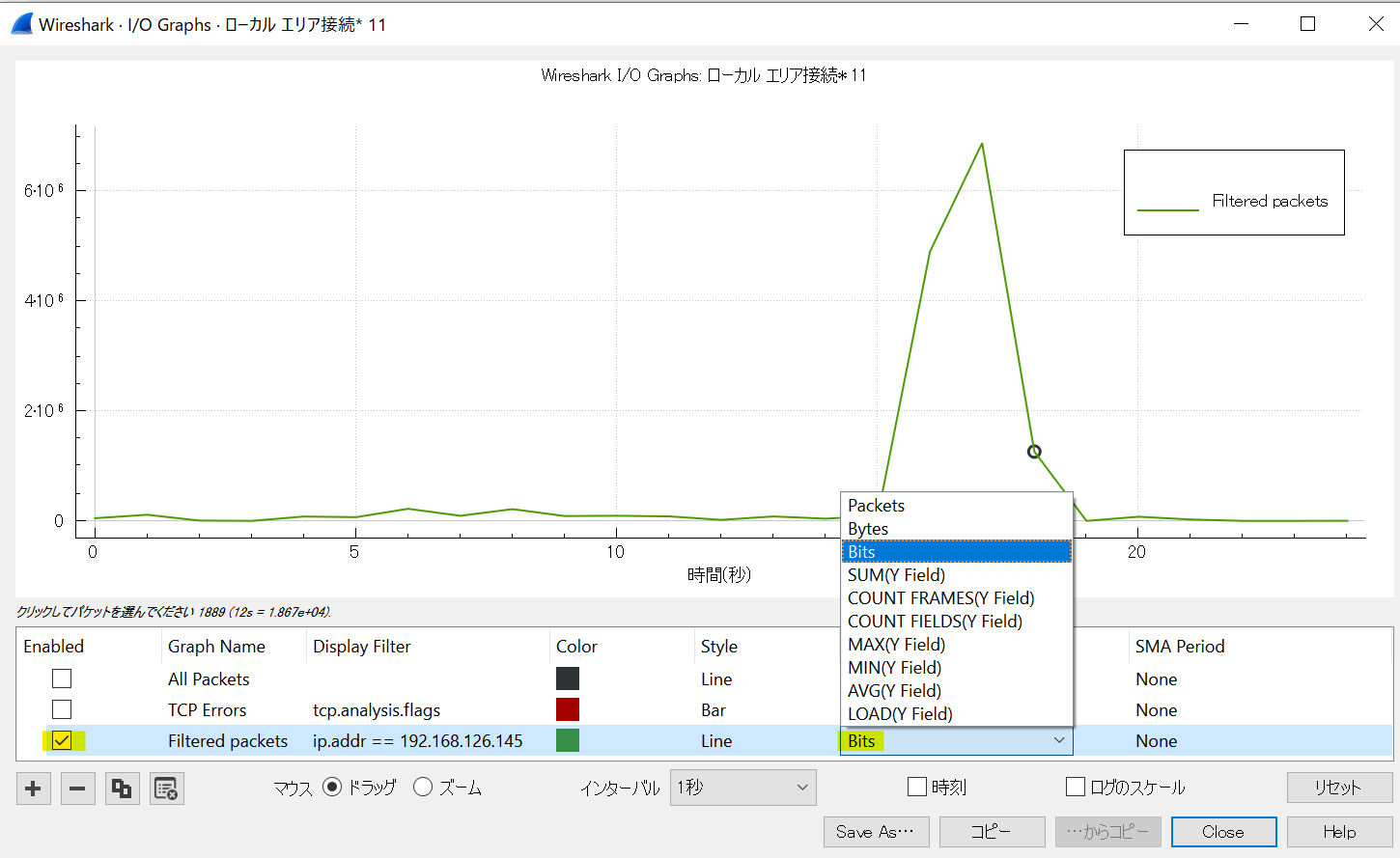The image size is (1400, 858).
Task: Choose SUM(Y Field) from the list
Action: (956, 575)
